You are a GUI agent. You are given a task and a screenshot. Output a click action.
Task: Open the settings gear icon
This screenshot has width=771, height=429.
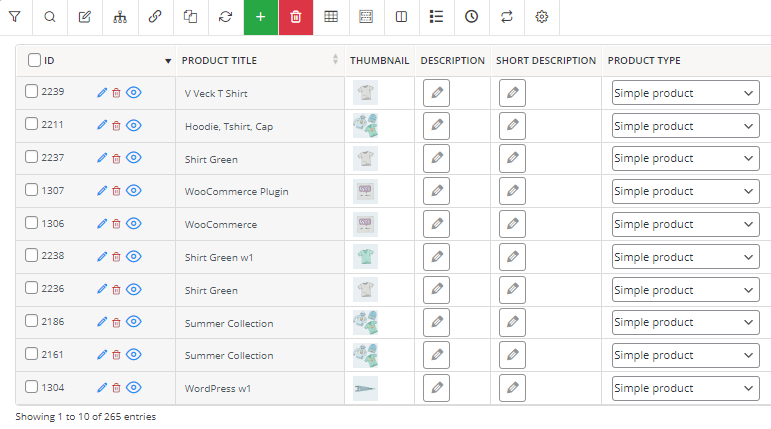[x=541, y=17]
